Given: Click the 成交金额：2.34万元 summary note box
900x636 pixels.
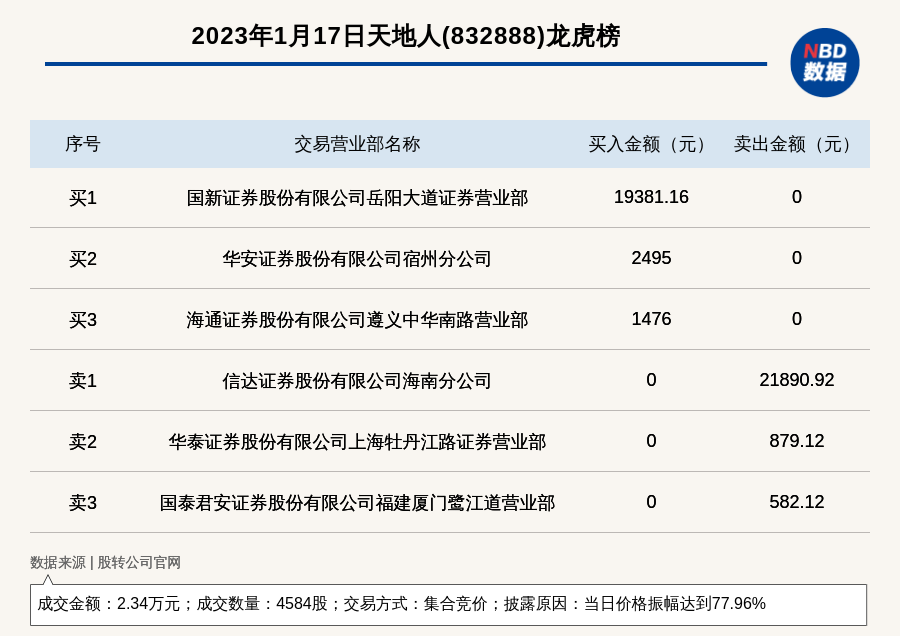Looking at the screenshot, I should point(448,604).
